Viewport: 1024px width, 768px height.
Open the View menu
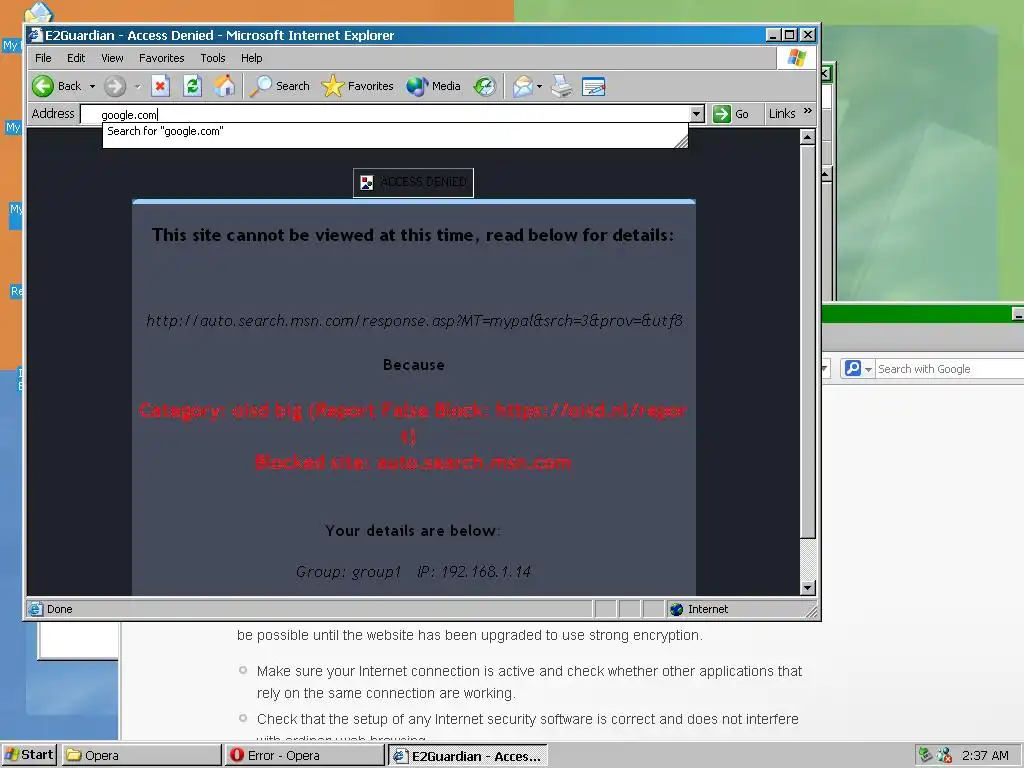tap(112, 58)
